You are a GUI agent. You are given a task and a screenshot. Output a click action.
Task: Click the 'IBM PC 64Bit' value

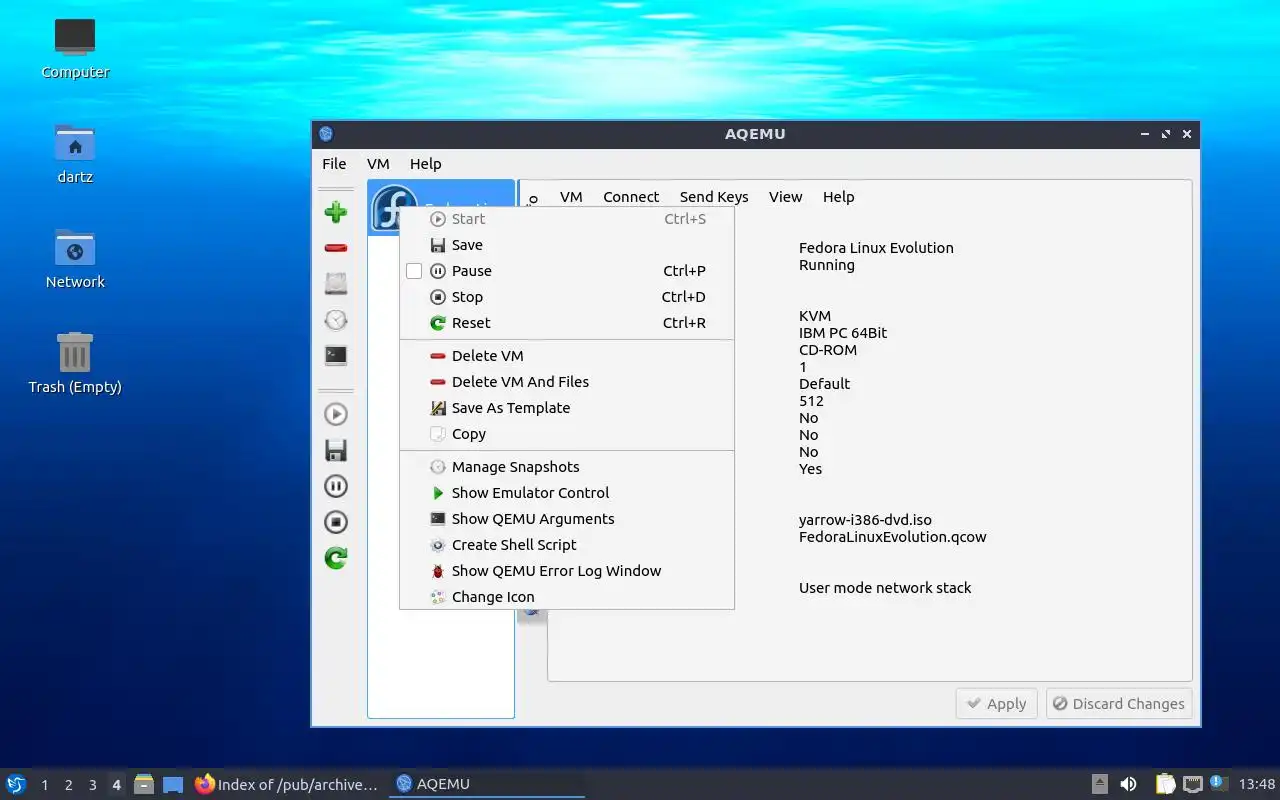843,333
